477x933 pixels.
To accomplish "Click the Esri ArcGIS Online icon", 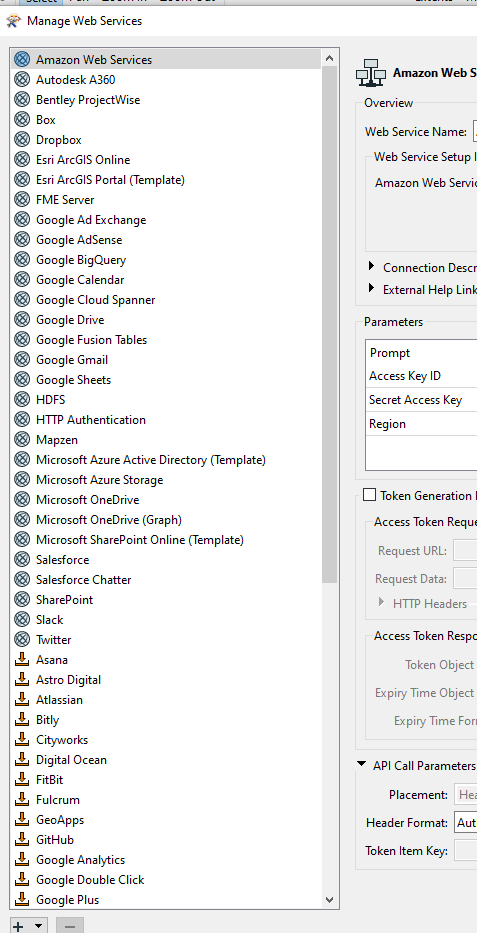I will [x=22, y=159].
